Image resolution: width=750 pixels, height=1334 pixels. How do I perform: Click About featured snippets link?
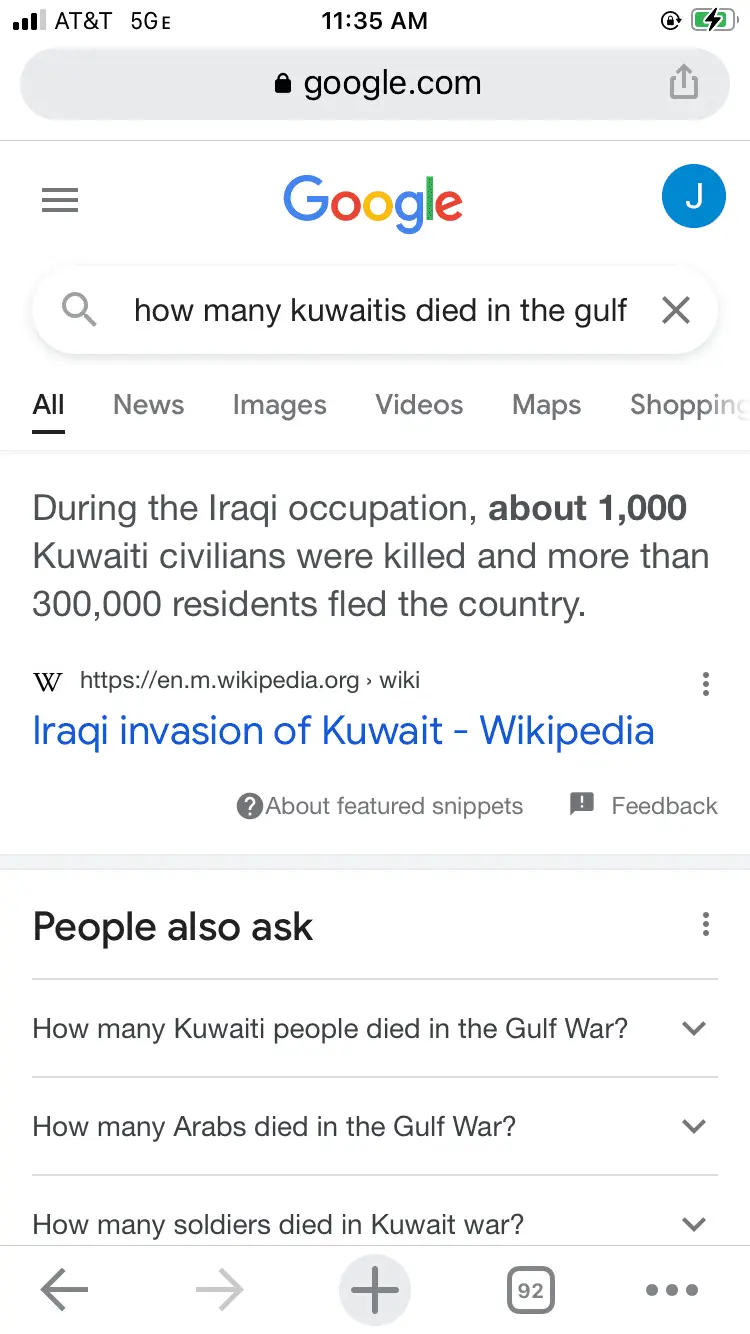point(381,806)
